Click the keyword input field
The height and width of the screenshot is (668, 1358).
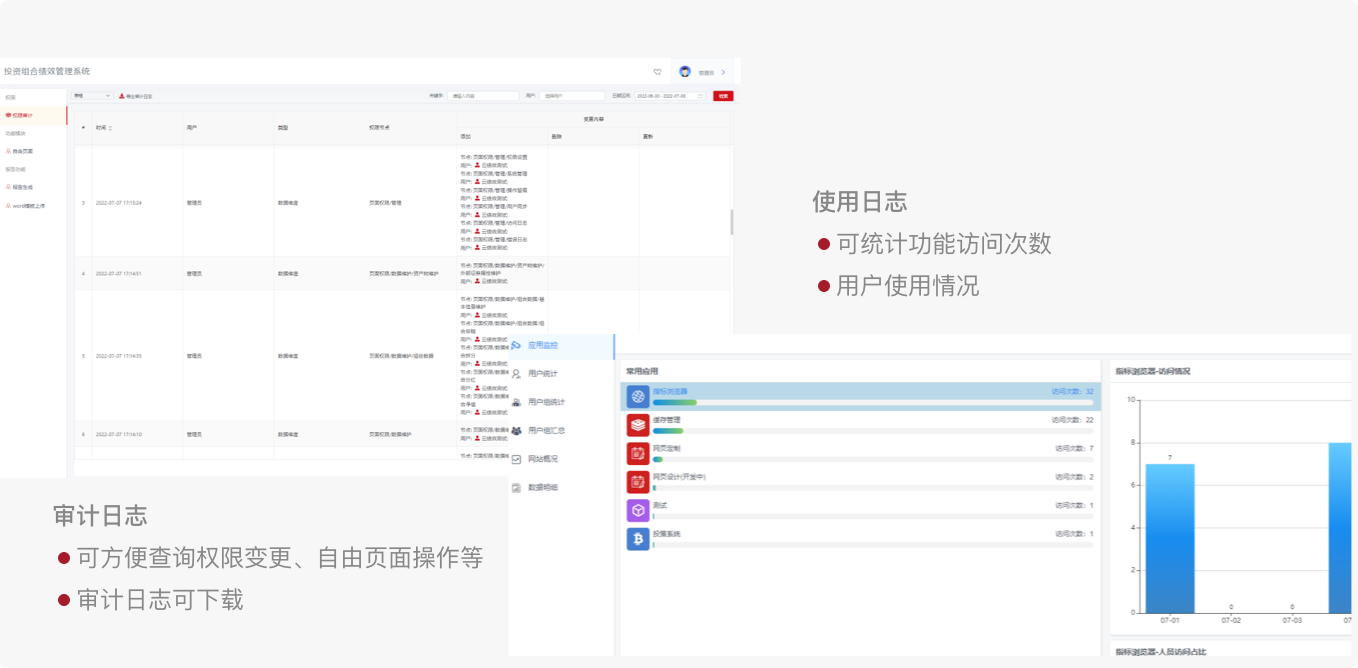(x=483, y=96)
